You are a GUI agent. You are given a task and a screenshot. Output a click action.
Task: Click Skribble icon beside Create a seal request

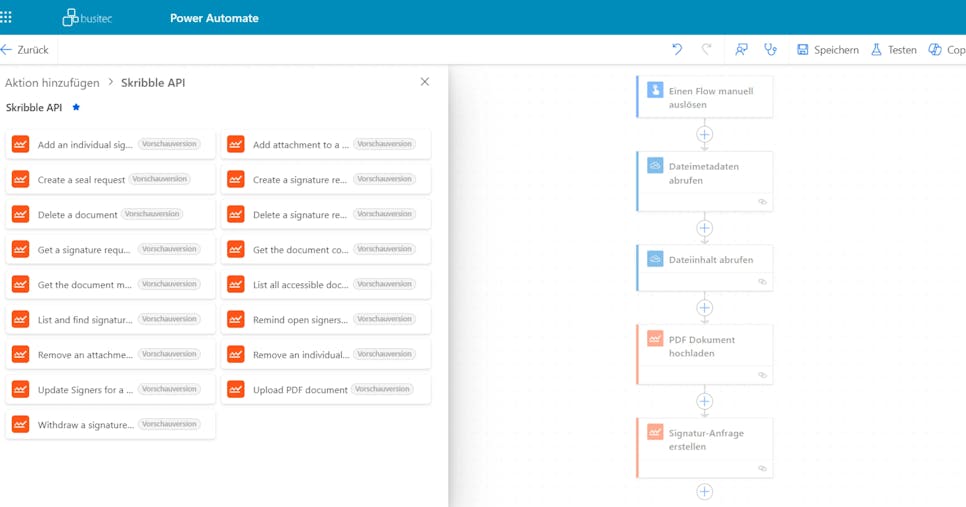pos(20,179)
